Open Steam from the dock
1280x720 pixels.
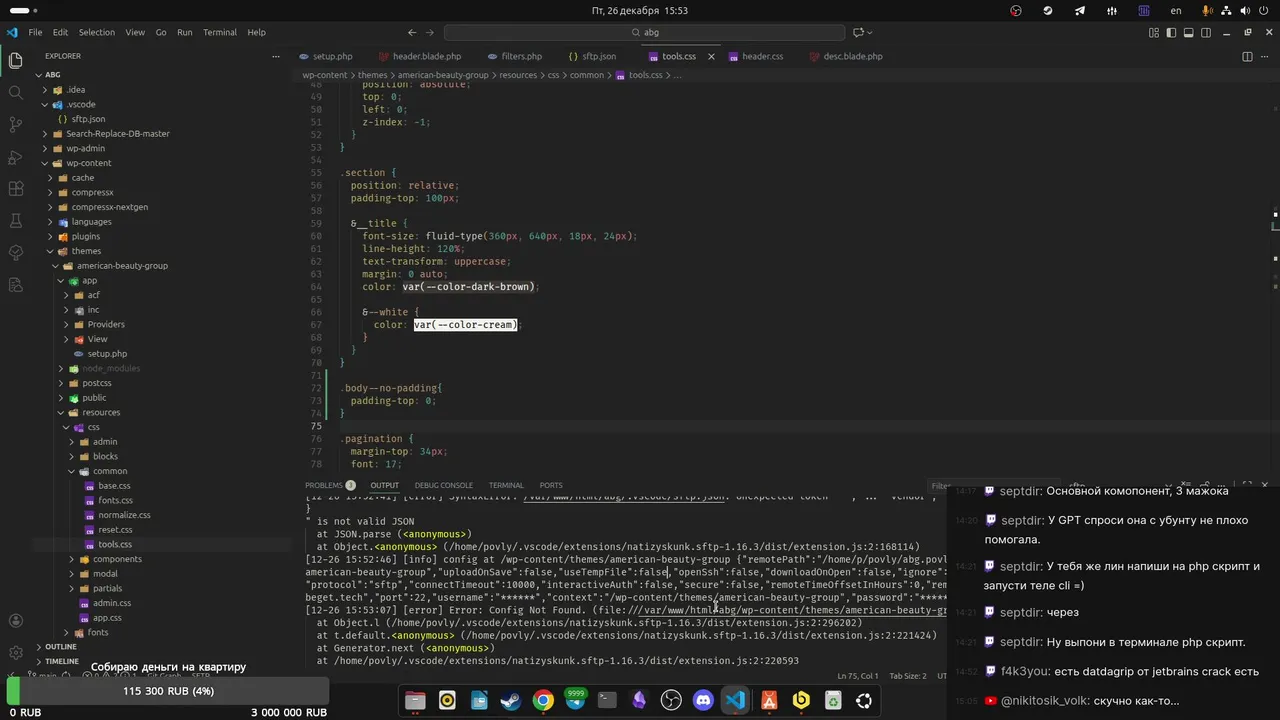(511, 700)
